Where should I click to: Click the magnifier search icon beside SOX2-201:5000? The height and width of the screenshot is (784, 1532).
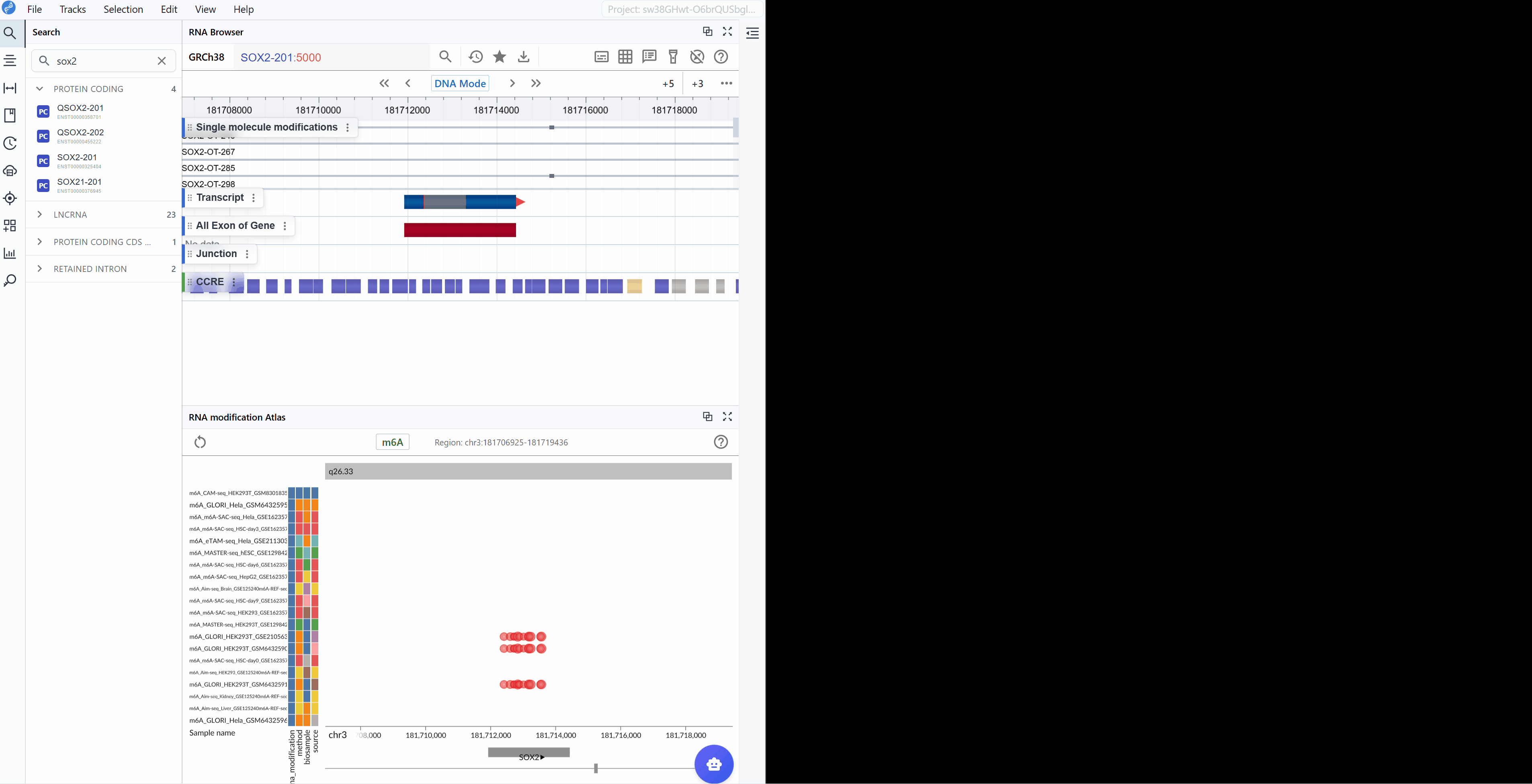(x=445, y=57)
